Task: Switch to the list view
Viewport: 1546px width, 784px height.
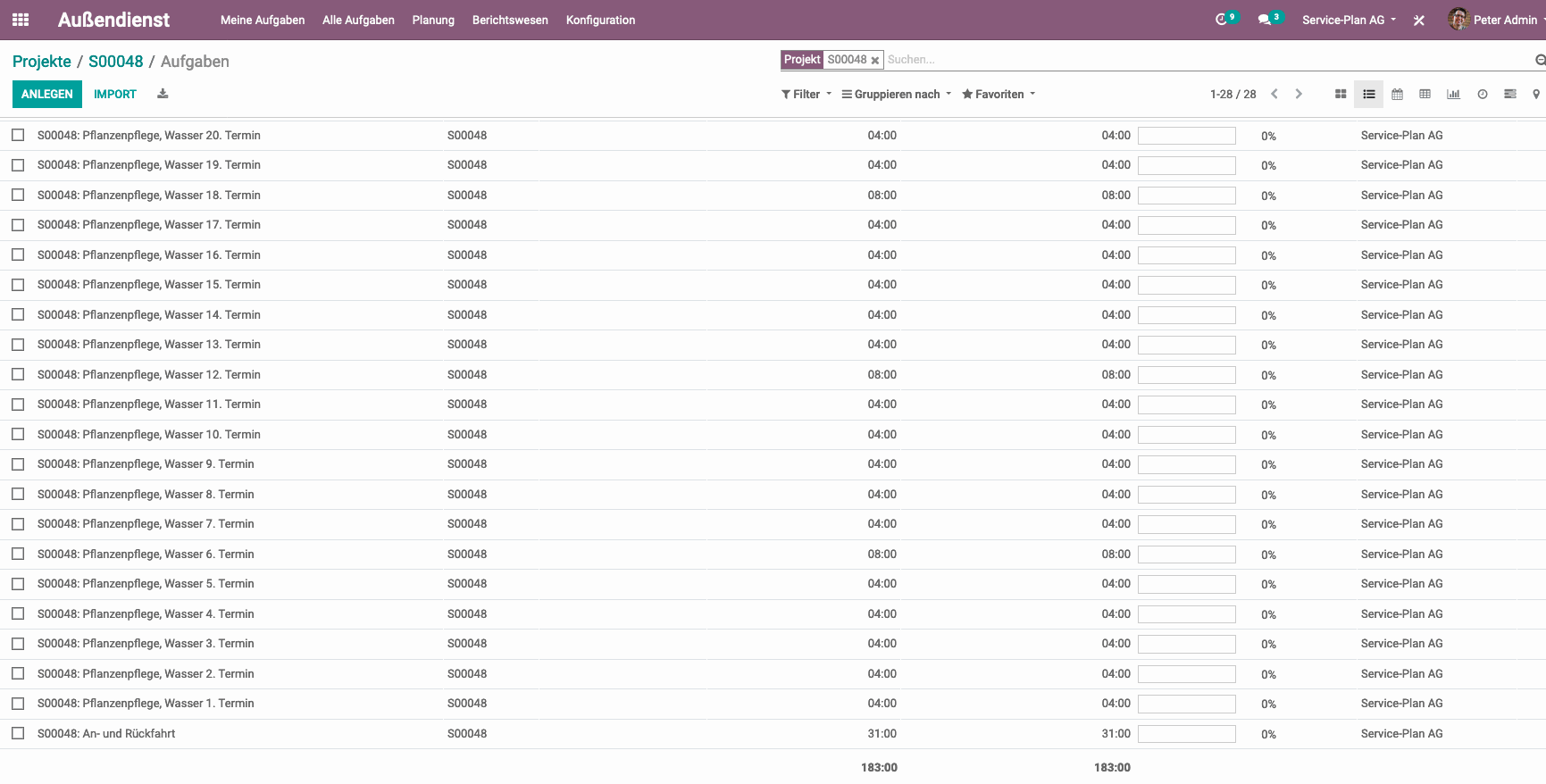Action: pos(1368,94)
